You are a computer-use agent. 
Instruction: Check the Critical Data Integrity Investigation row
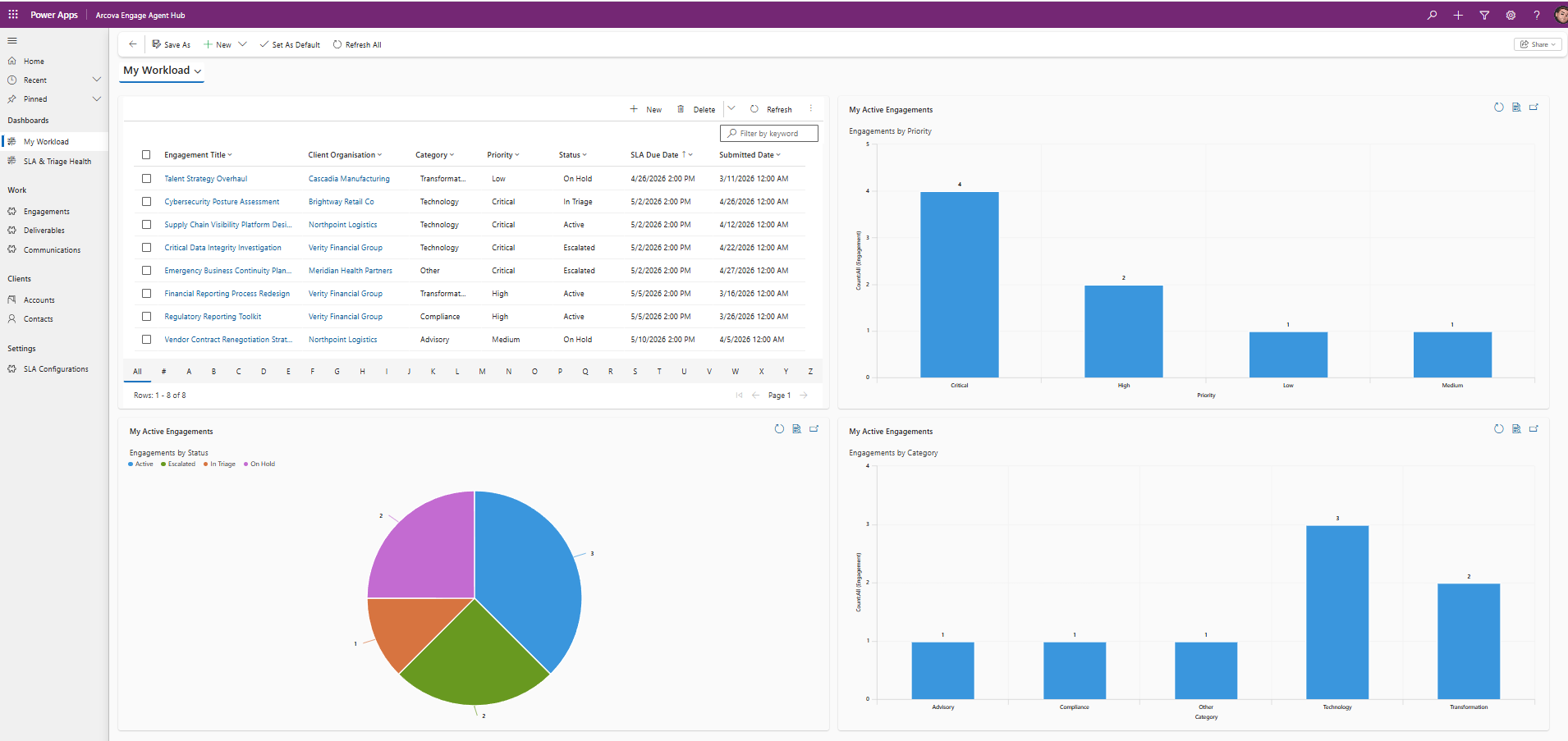146,247
